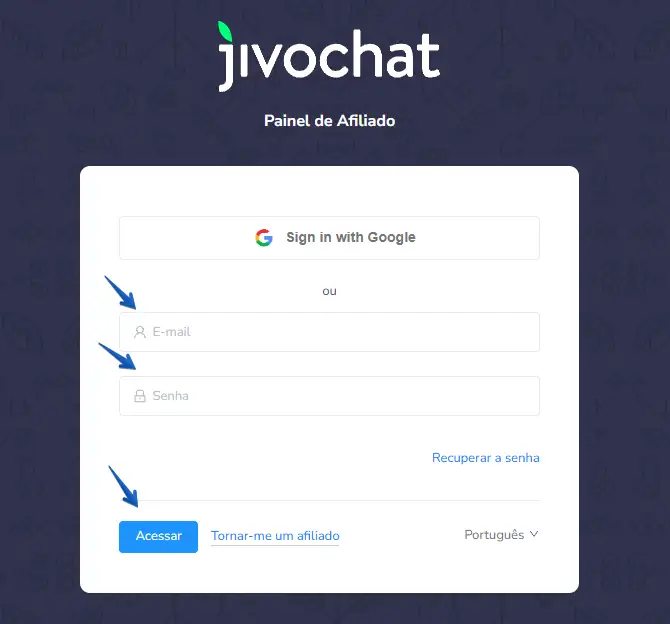Viewport: 670px width, 624px height.
Task: Open the Português language dropdown
Action: pos(501,535)
